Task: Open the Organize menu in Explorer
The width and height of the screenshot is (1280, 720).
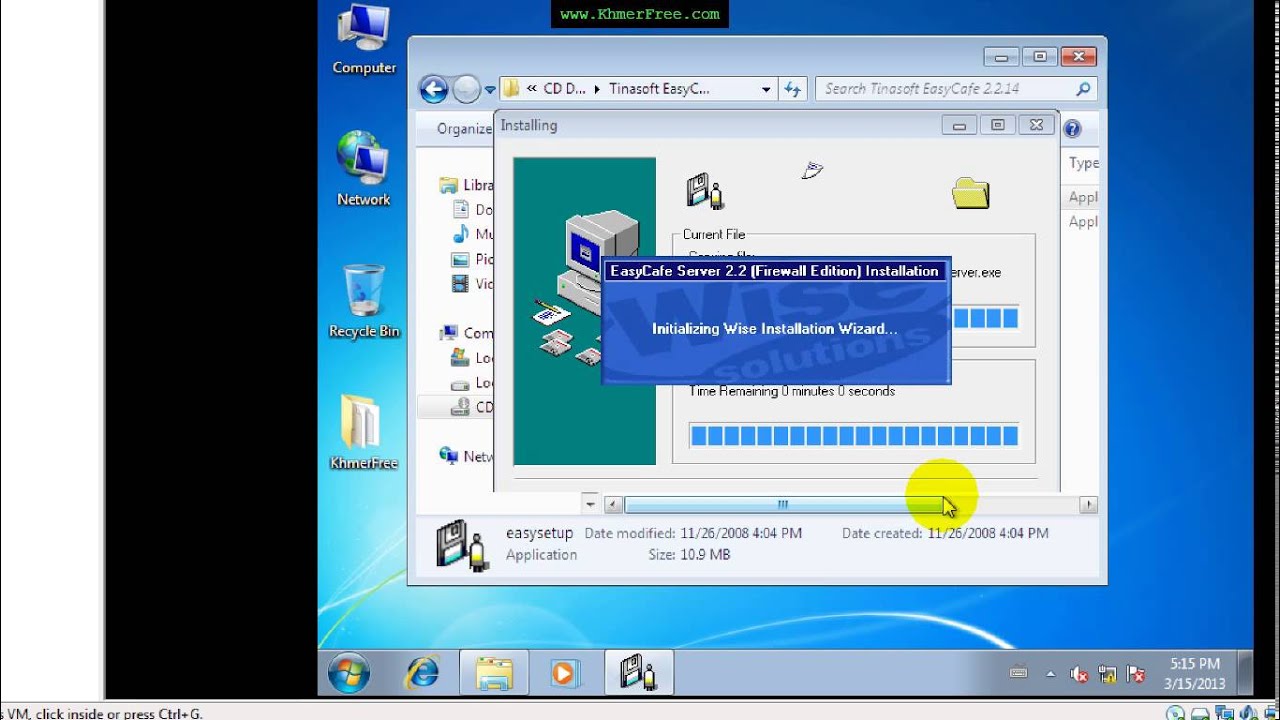Action: 464,129
